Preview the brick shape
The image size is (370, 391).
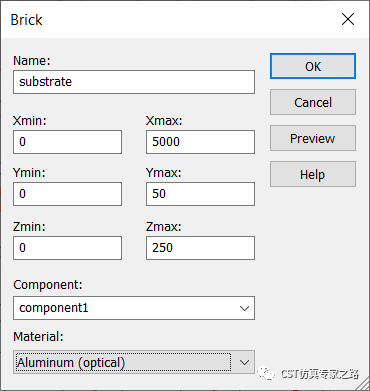coord(313,138)
